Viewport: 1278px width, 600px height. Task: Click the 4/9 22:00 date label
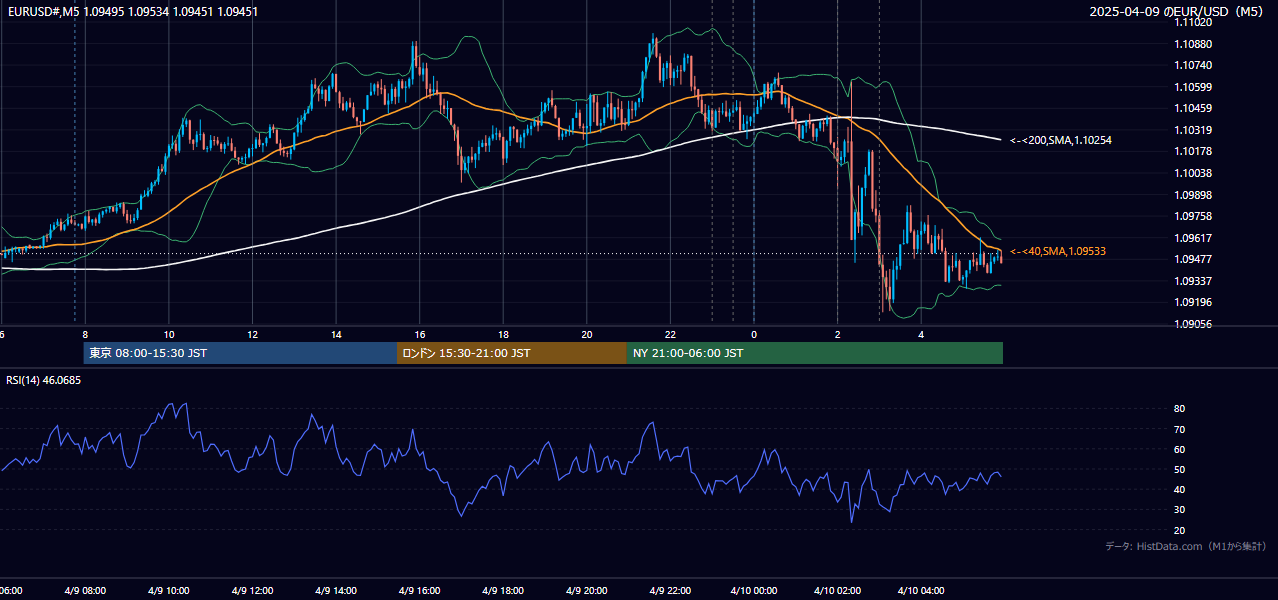[x=670, y=591]
